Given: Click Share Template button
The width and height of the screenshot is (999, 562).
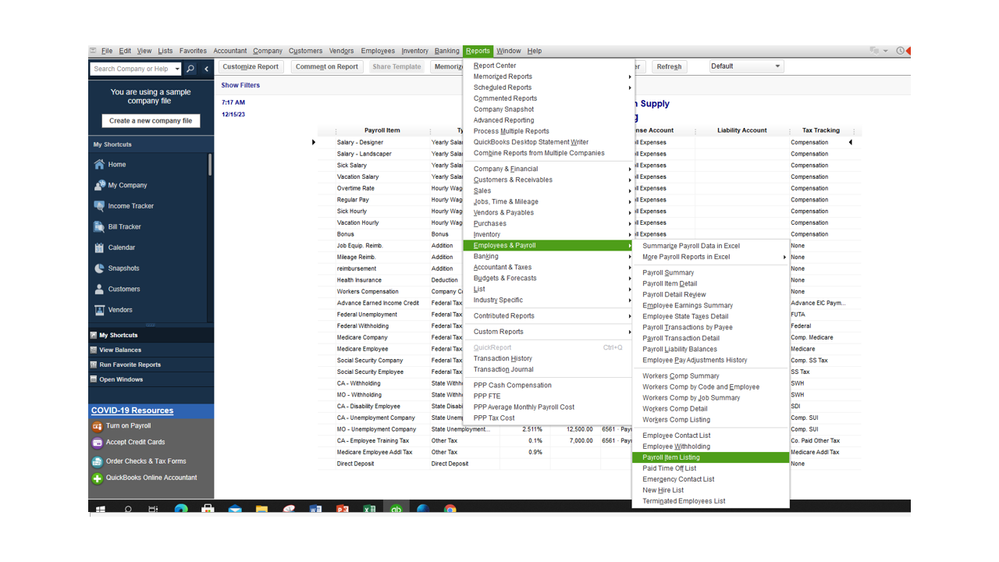Looking at the screenshot, I should click(396, 67).
